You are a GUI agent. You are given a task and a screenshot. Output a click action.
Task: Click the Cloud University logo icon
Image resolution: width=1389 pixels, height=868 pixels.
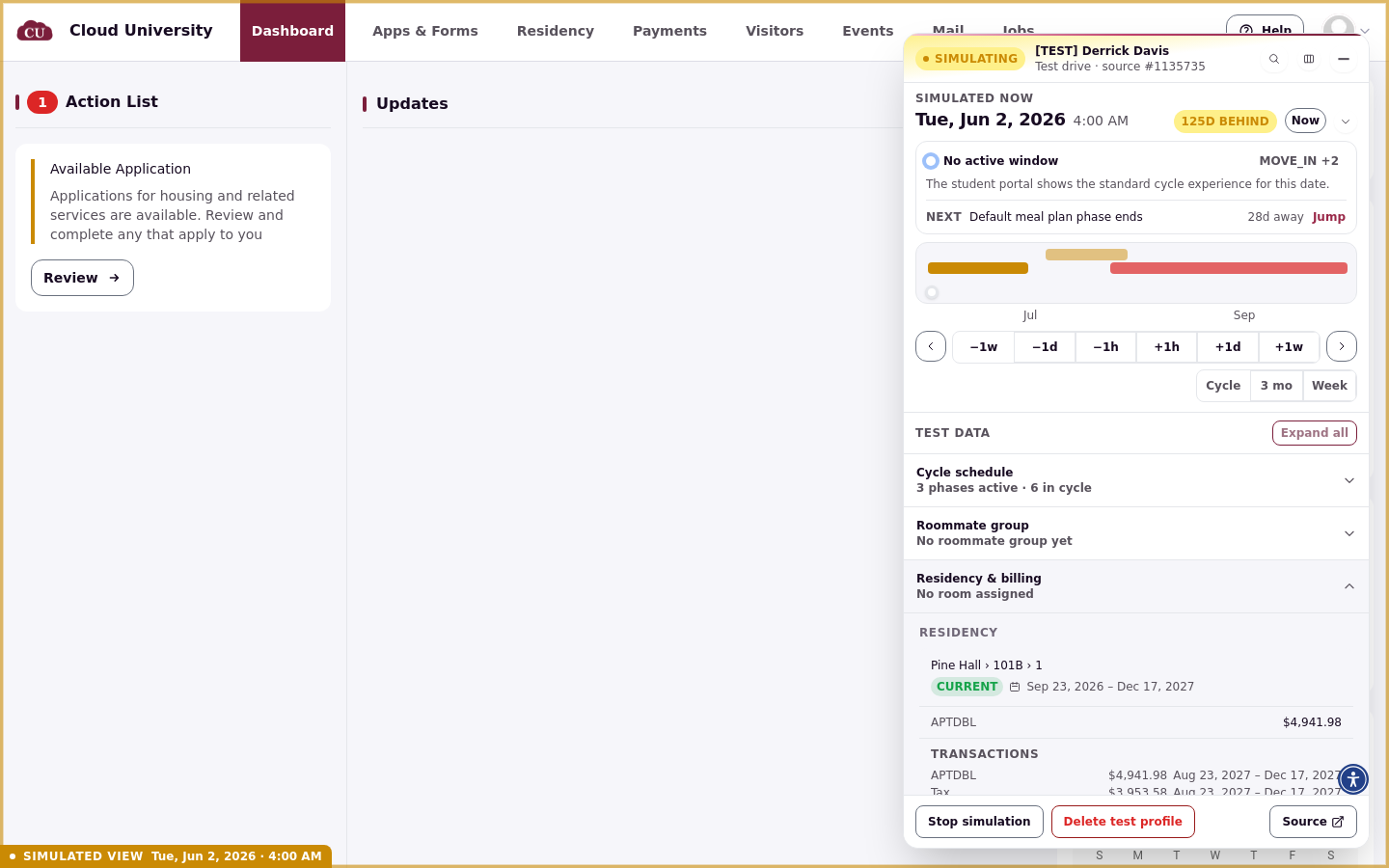tap(35, 31)
